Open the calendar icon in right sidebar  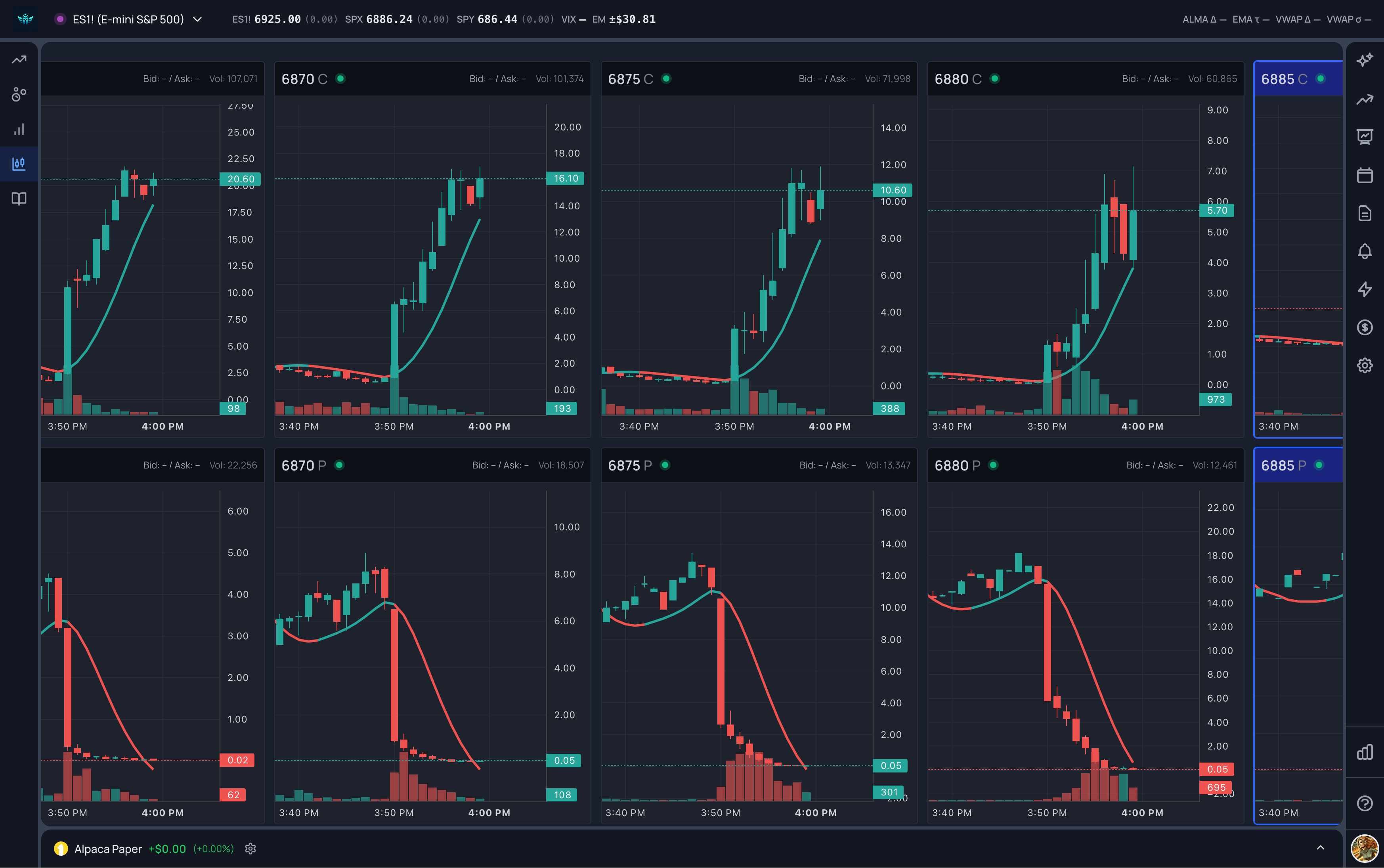[x=1365, y=175]
